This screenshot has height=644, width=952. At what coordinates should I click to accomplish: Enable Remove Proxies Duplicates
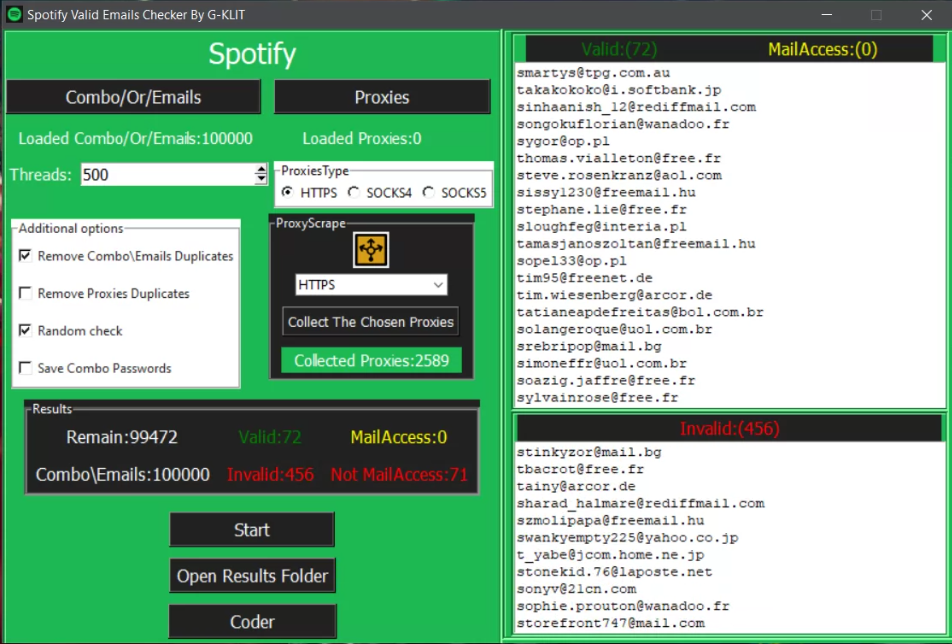point(25,293)
